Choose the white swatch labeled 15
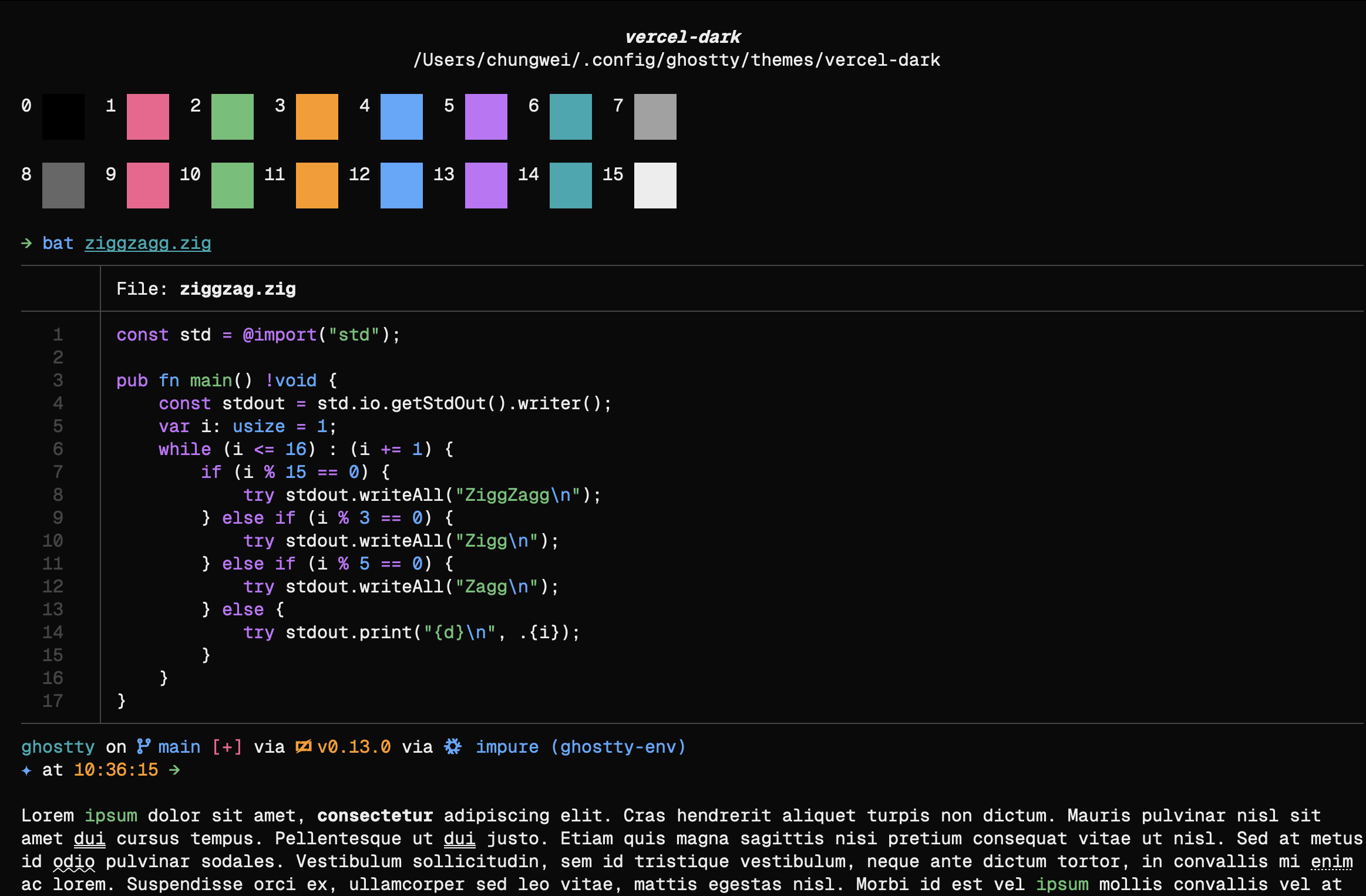This screenshot has width=1366, height=896. (655, 186)
